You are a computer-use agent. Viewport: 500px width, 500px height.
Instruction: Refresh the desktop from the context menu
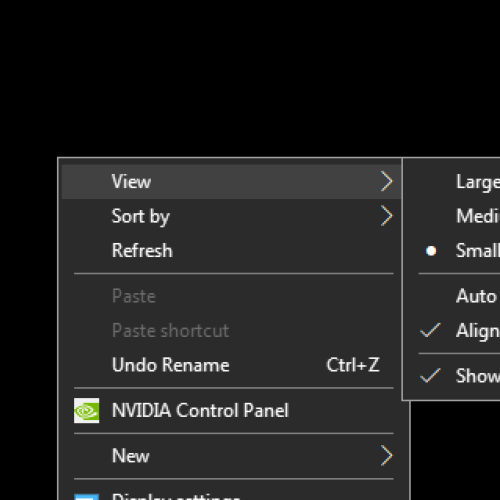click(x=231, y=250)
